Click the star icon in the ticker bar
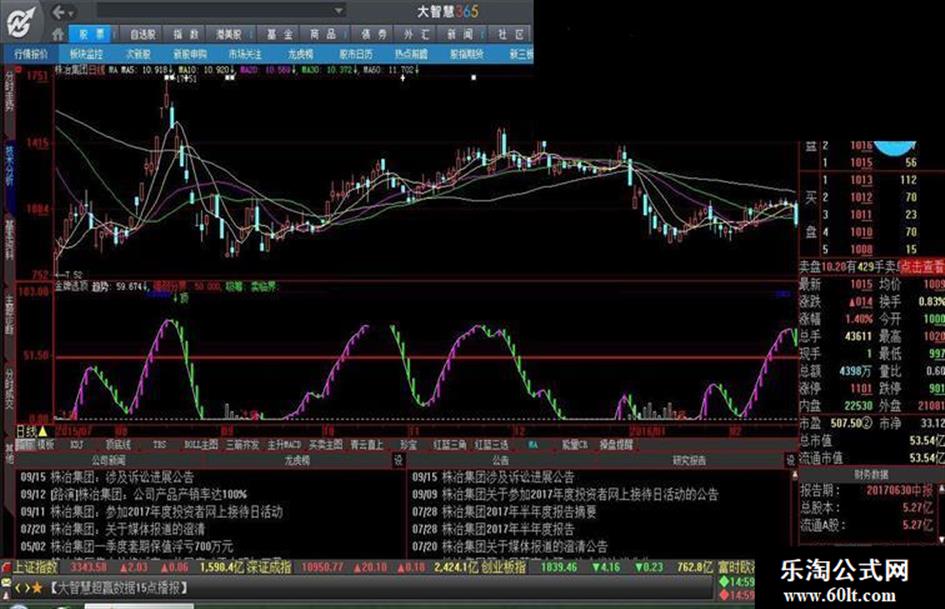Screen dimensions: 945x609 point(37,588)
